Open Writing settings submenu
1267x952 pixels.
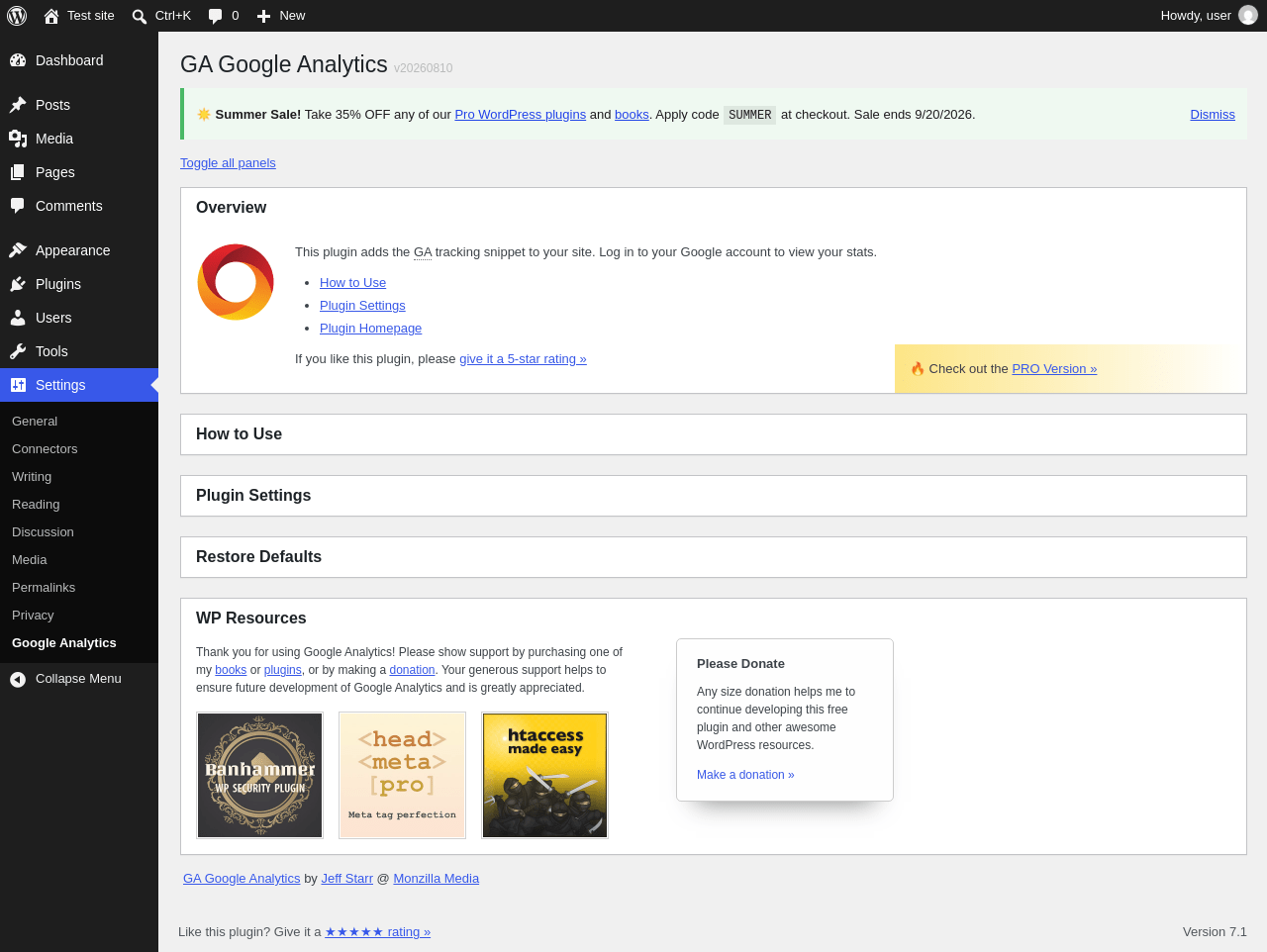(x=32, y=477)
